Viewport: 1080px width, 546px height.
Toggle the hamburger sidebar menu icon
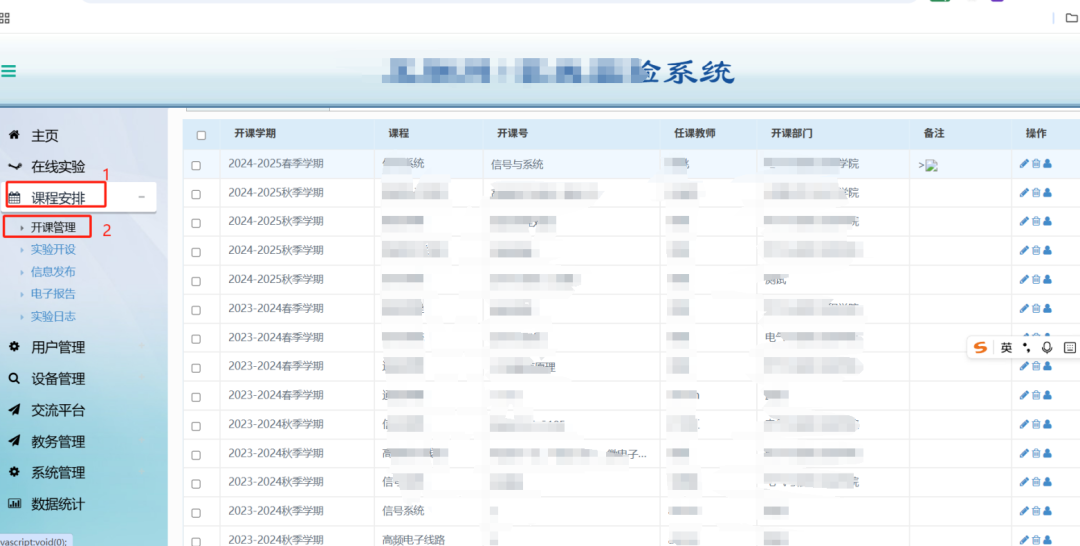(x=8, y=71)
